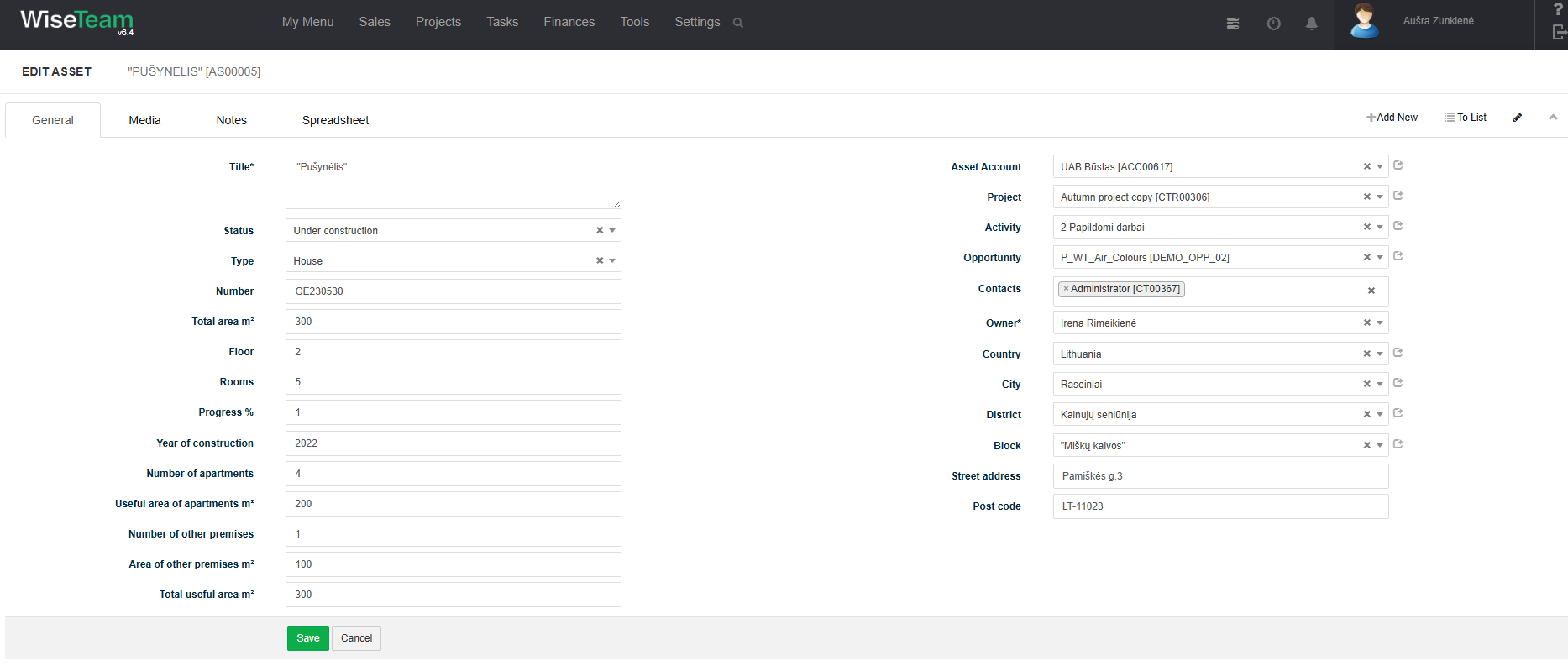1568x666 pixels.
Task: Collapse the panel with chevron up
Action: pos(1553,118)
